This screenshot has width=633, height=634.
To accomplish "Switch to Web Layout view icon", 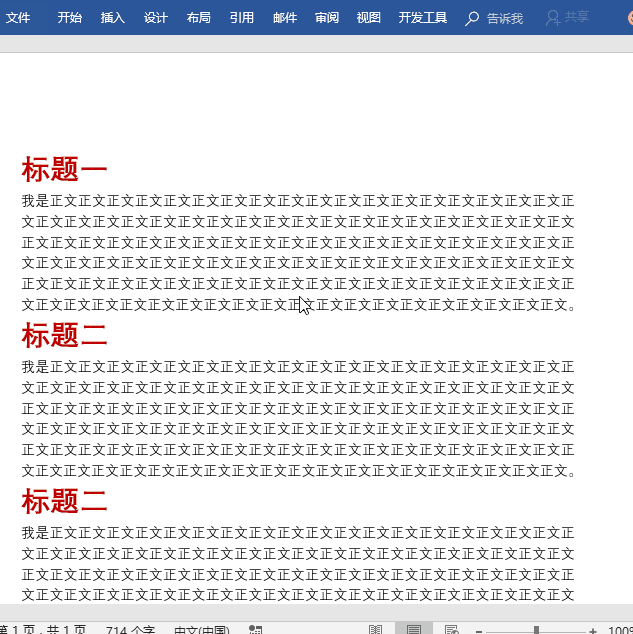I will pos(452,630).
